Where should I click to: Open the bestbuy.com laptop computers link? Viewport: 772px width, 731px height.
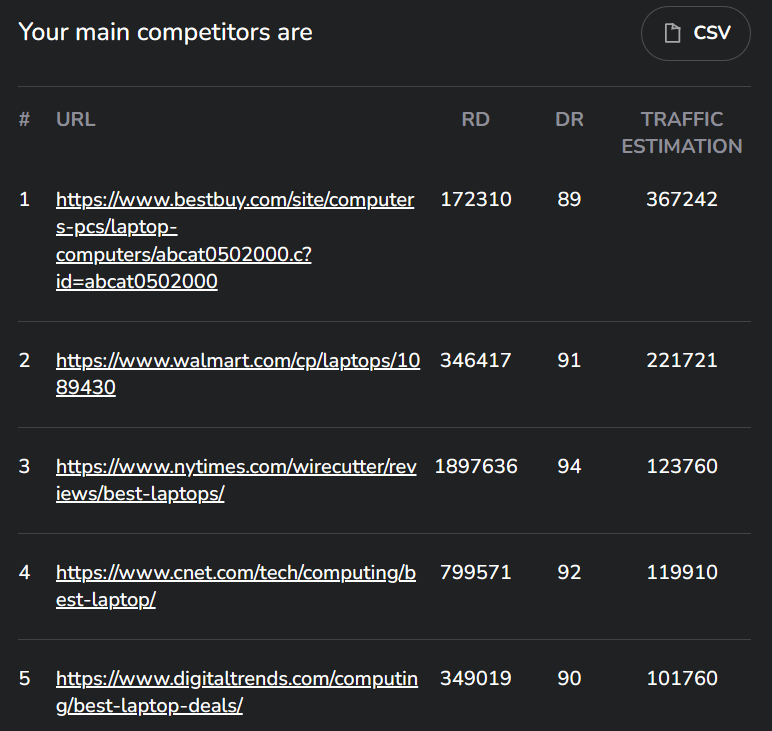[x=235, y=241]
